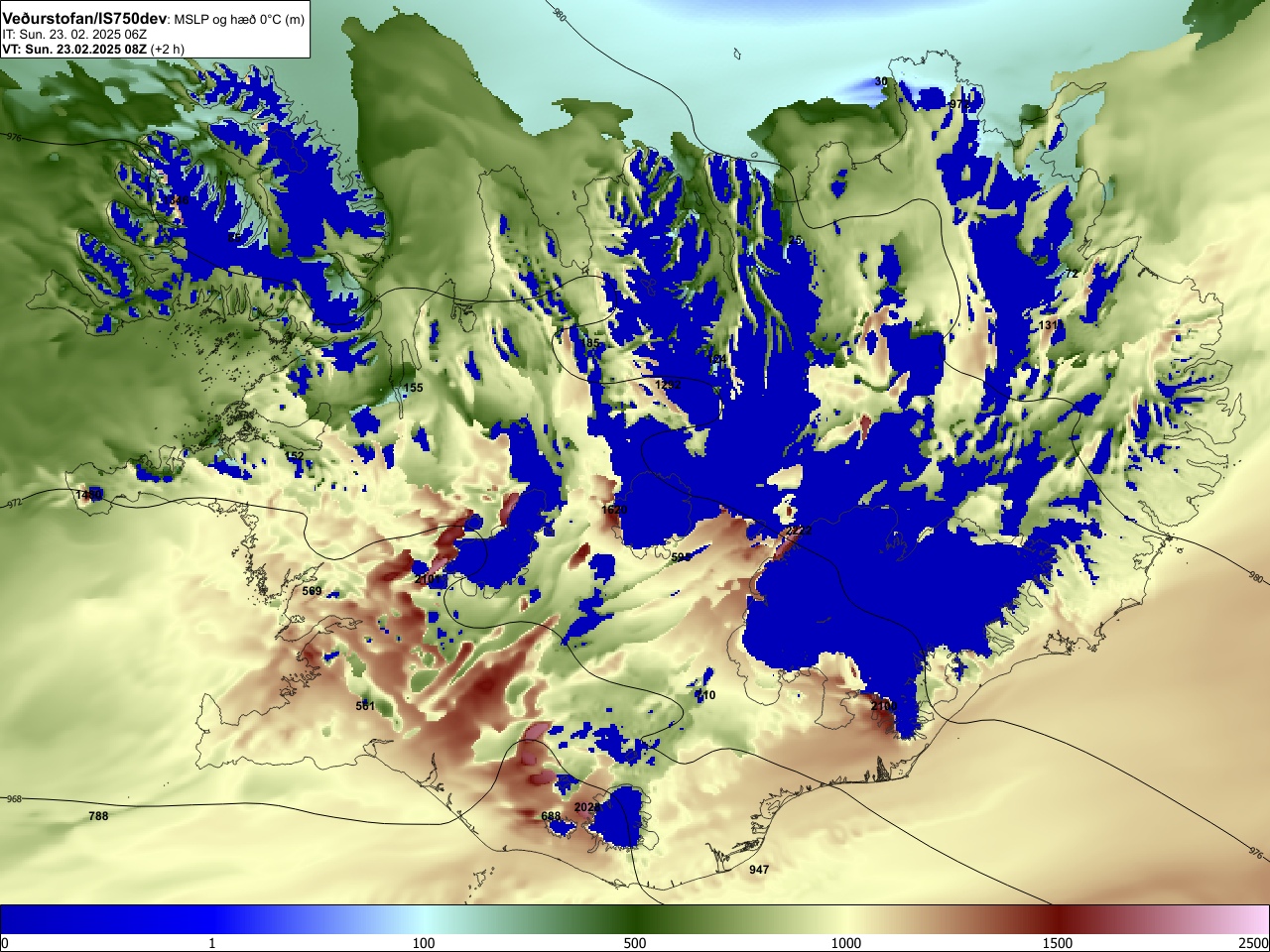Viewport: 1270px width, 952px height.
Task: Click the 30 value on north coast
Action: point(880,81)
